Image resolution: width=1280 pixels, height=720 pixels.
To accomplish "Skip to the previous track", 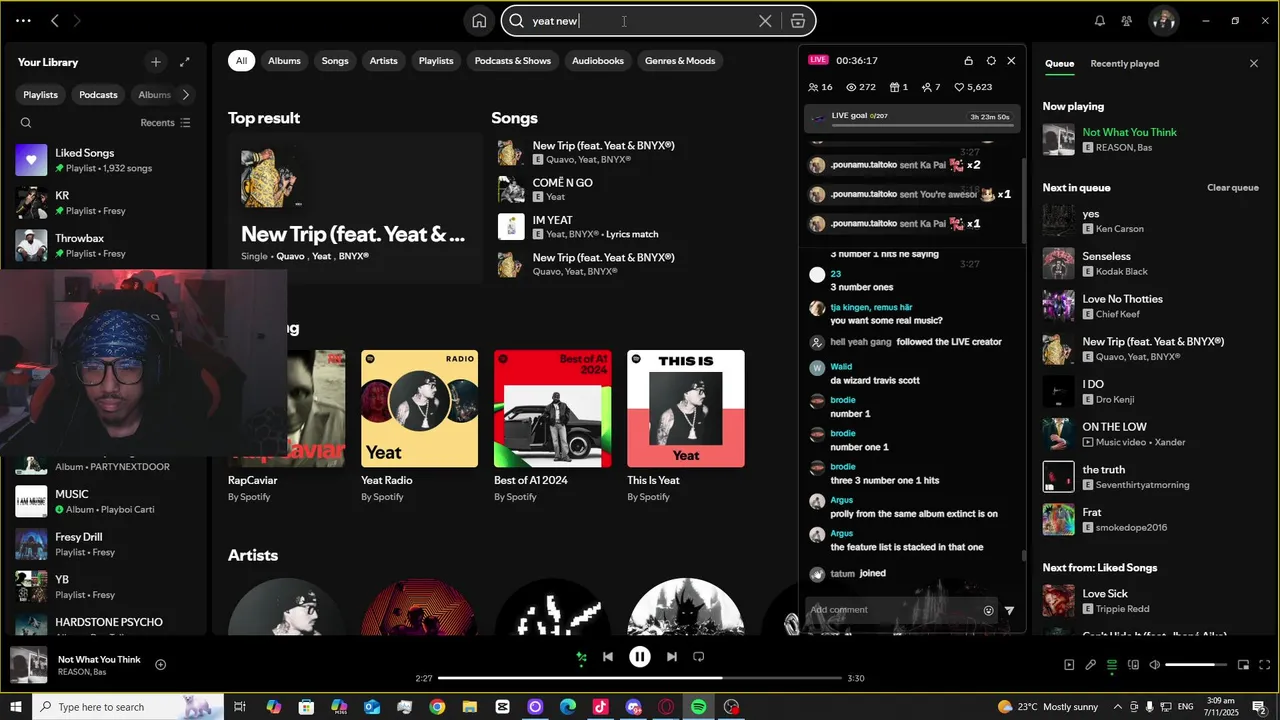I will click(x=608, y=657).
